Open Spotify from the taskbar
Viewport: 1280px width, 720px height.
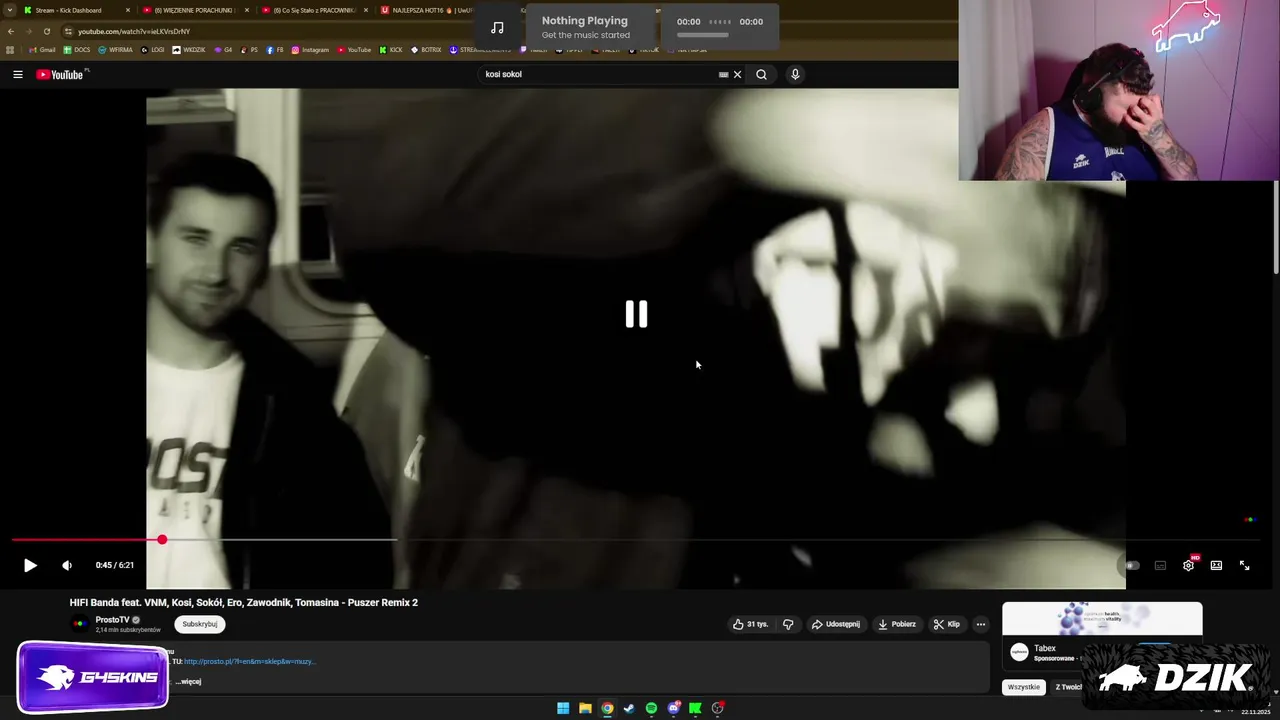(x=651, y=708)
